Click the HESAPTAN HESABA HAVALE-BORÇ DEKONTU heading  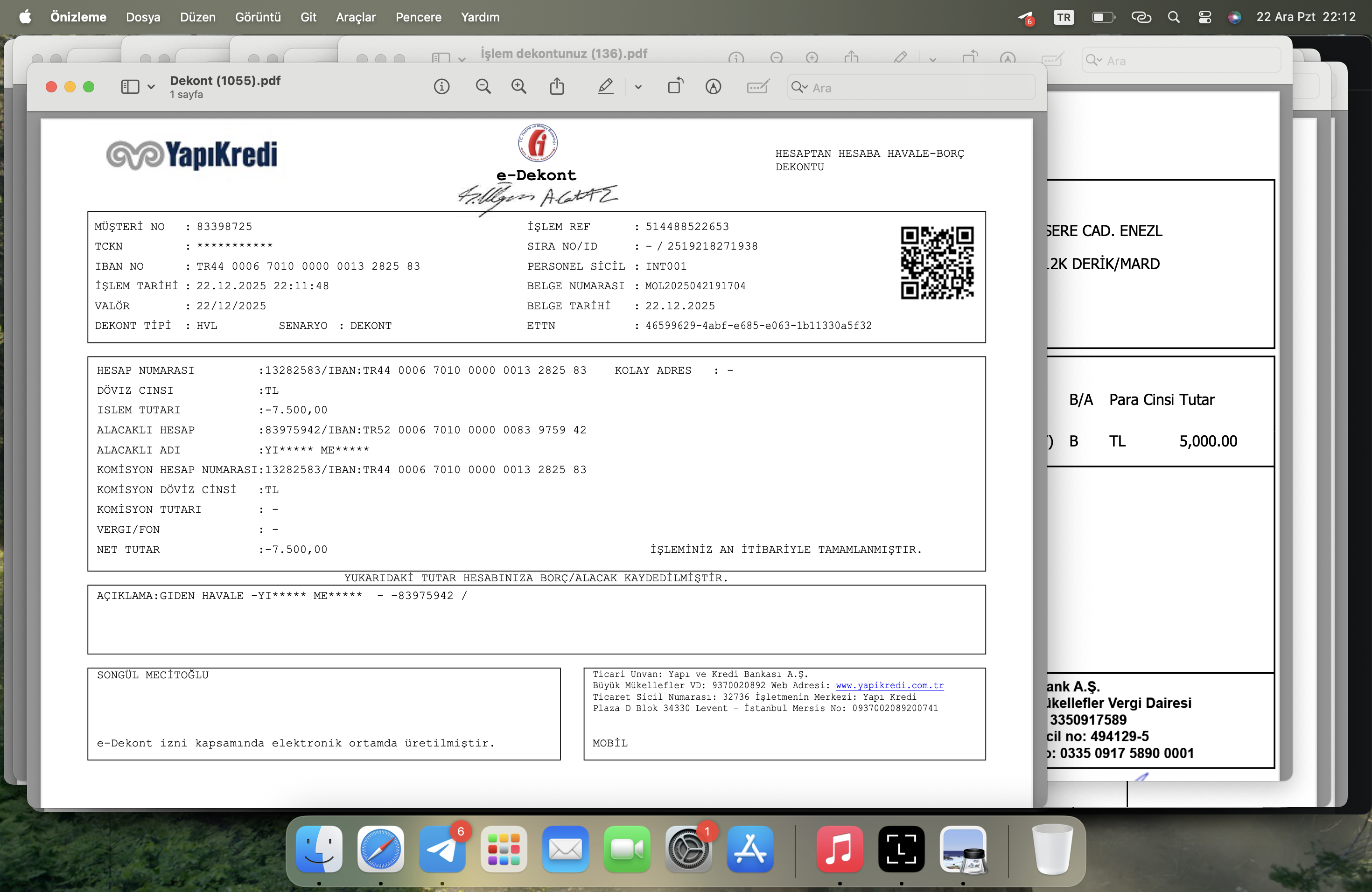point(869,160)
